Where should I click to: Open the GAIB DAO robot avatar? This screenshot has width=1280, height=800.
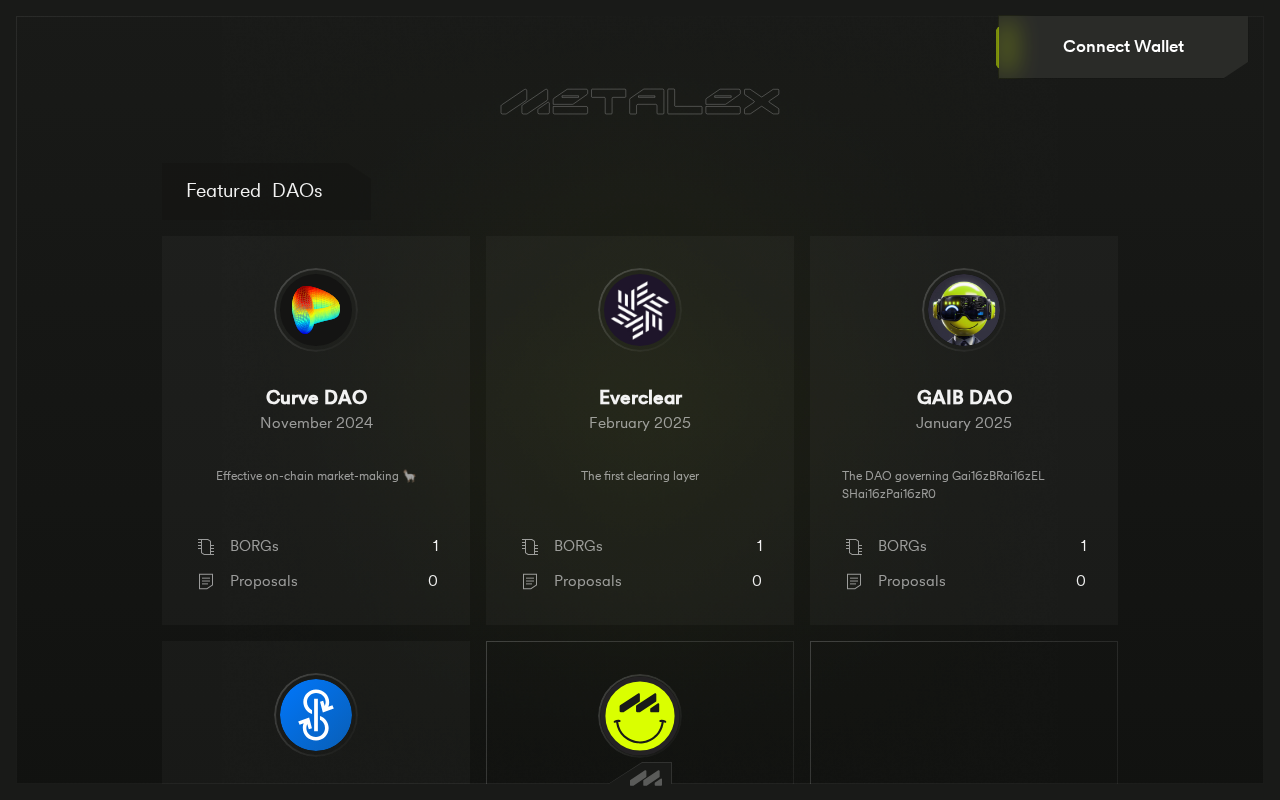[x=964, y=310]
